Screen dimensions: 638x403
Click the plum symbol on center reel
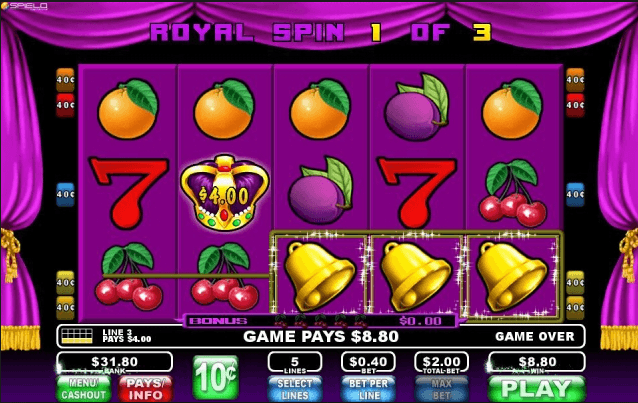click(321, 191)
